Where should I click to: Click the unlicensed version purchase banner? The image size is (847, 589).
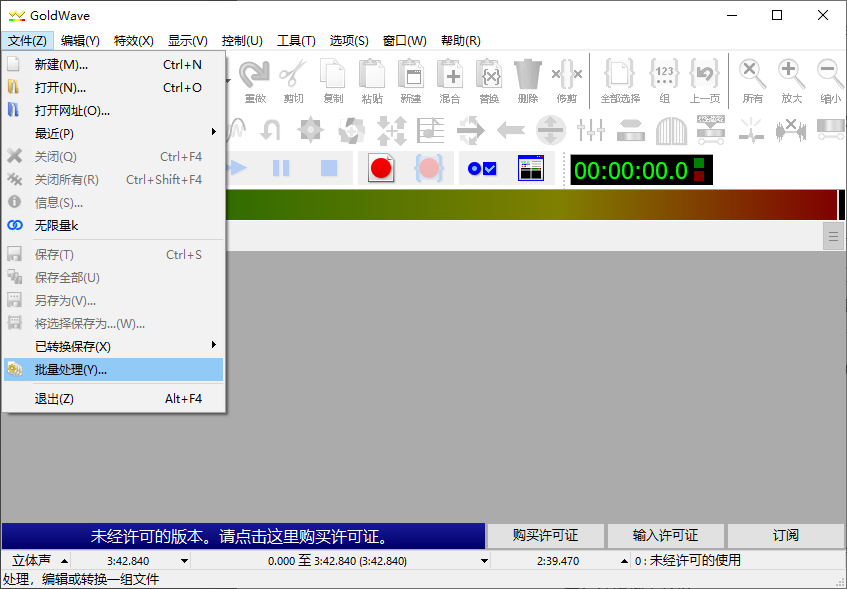pyautogui.click(x=241, y=536)
